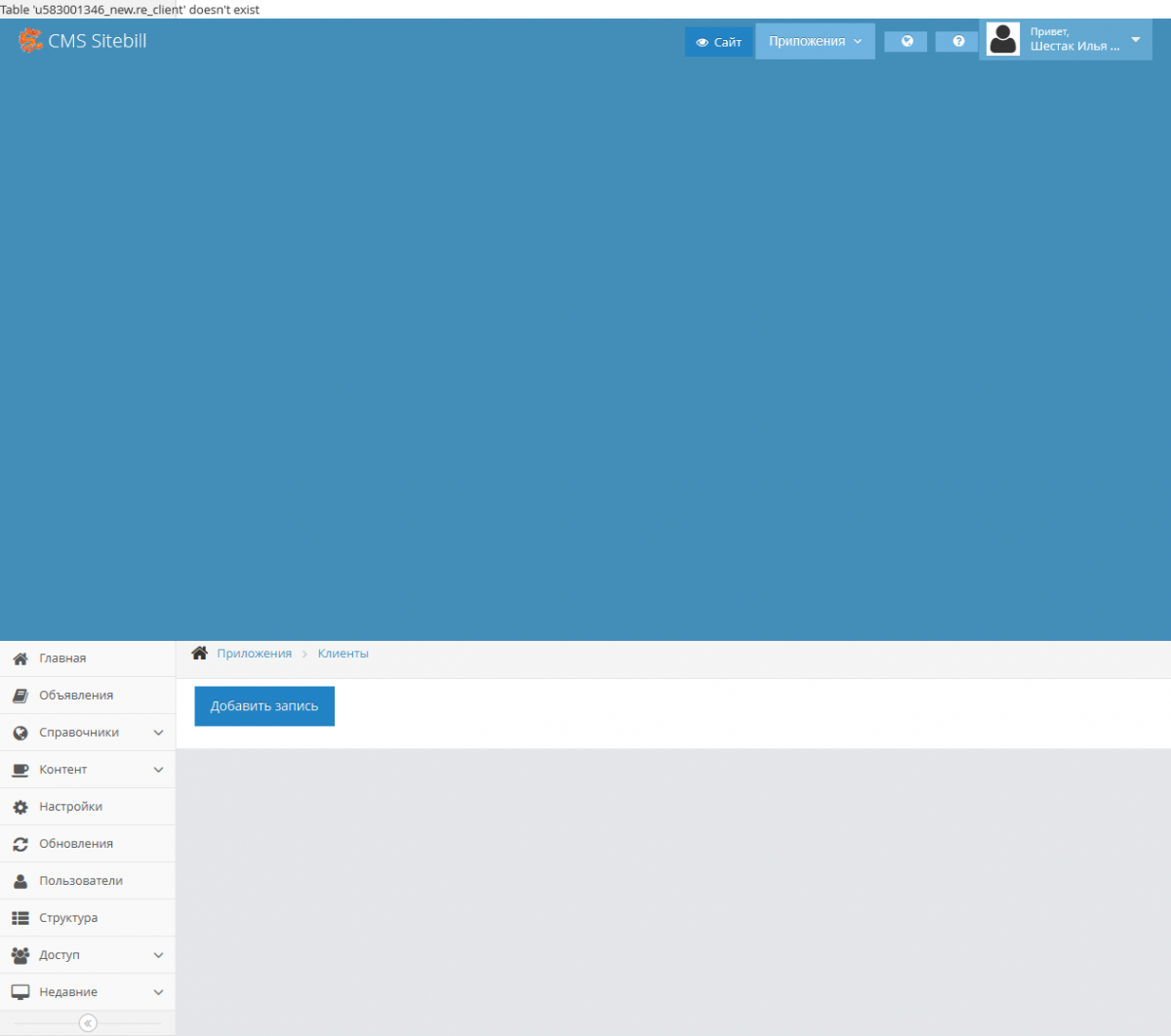The width and height of the screenshot is (1171, 1036).
Task: Expand the Доступ submenu chevron
Action: [158, 955]
